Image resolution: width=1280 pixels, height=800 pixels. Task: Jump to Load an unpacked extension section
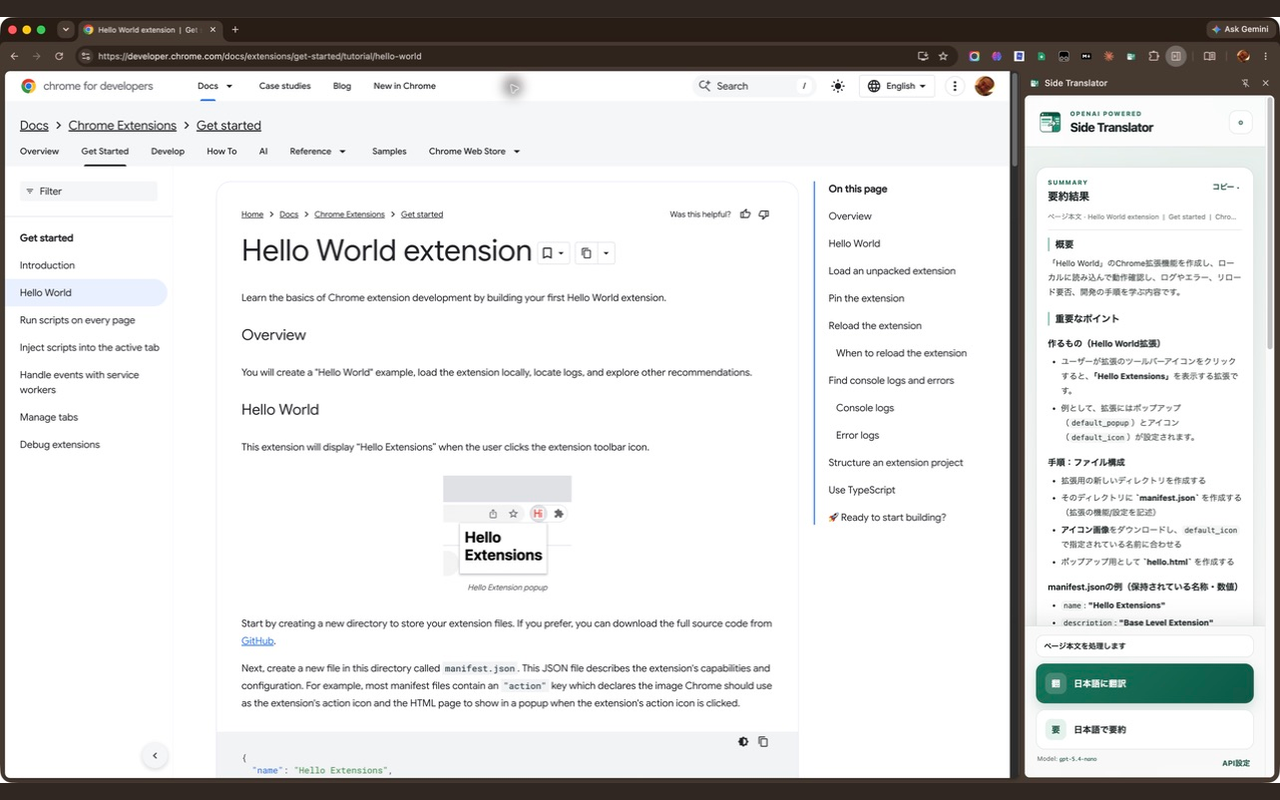pos(892,271)
